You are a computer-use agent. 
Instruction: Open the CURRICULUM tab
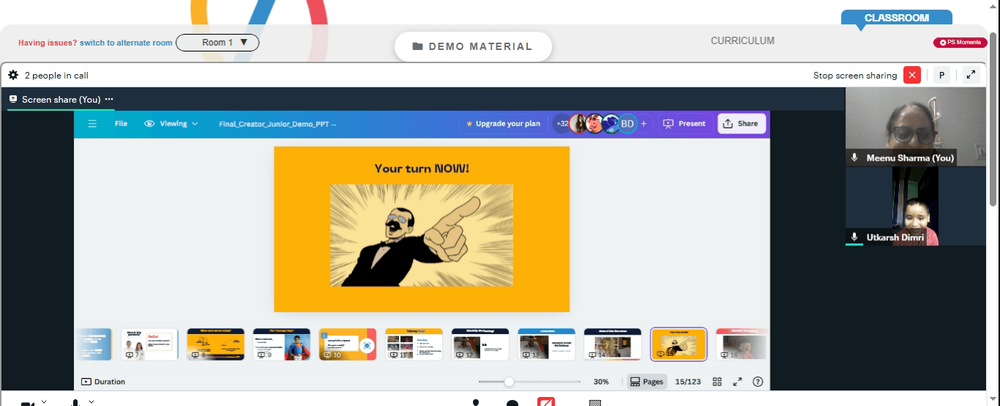coord(742,41)
